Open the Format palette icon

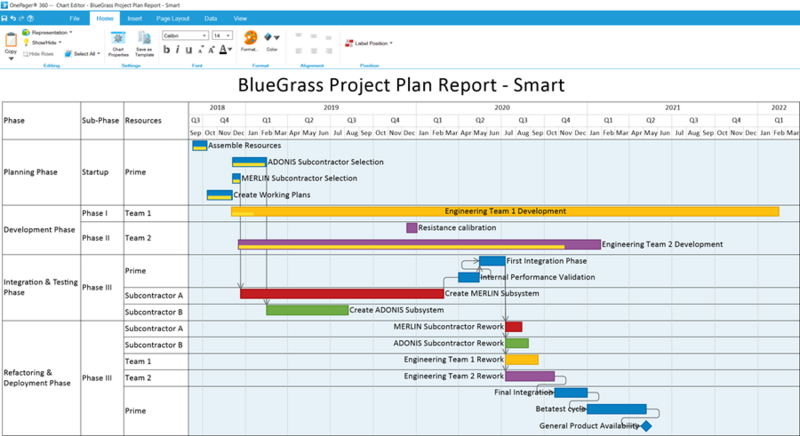point(250,40)
